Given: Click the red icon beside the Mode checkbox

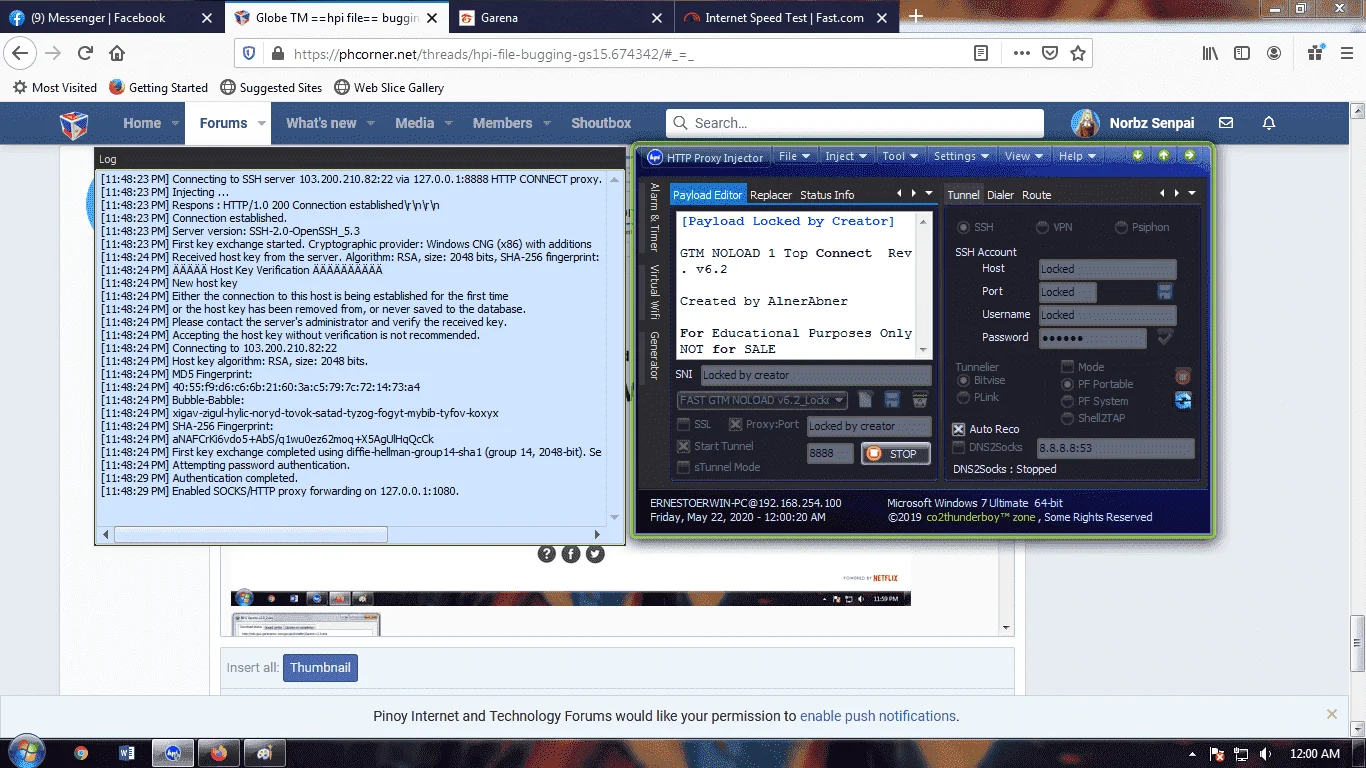Looking at the screenshot, I should click(x=1183, y=377).
